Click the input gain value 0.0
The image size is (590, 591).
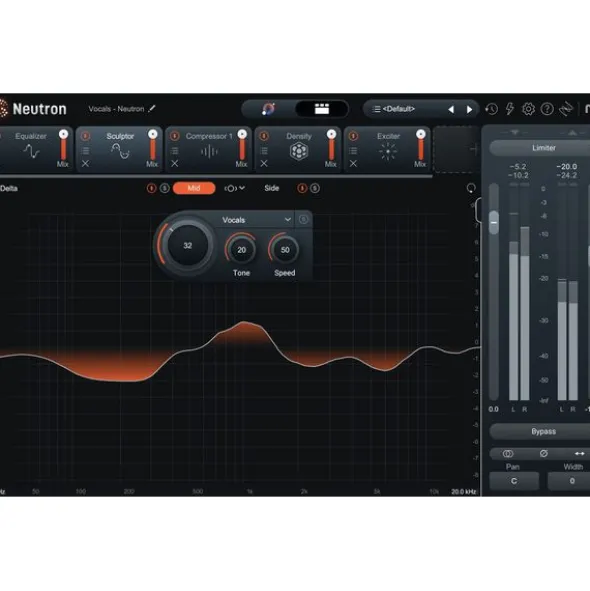click(493, 409)
